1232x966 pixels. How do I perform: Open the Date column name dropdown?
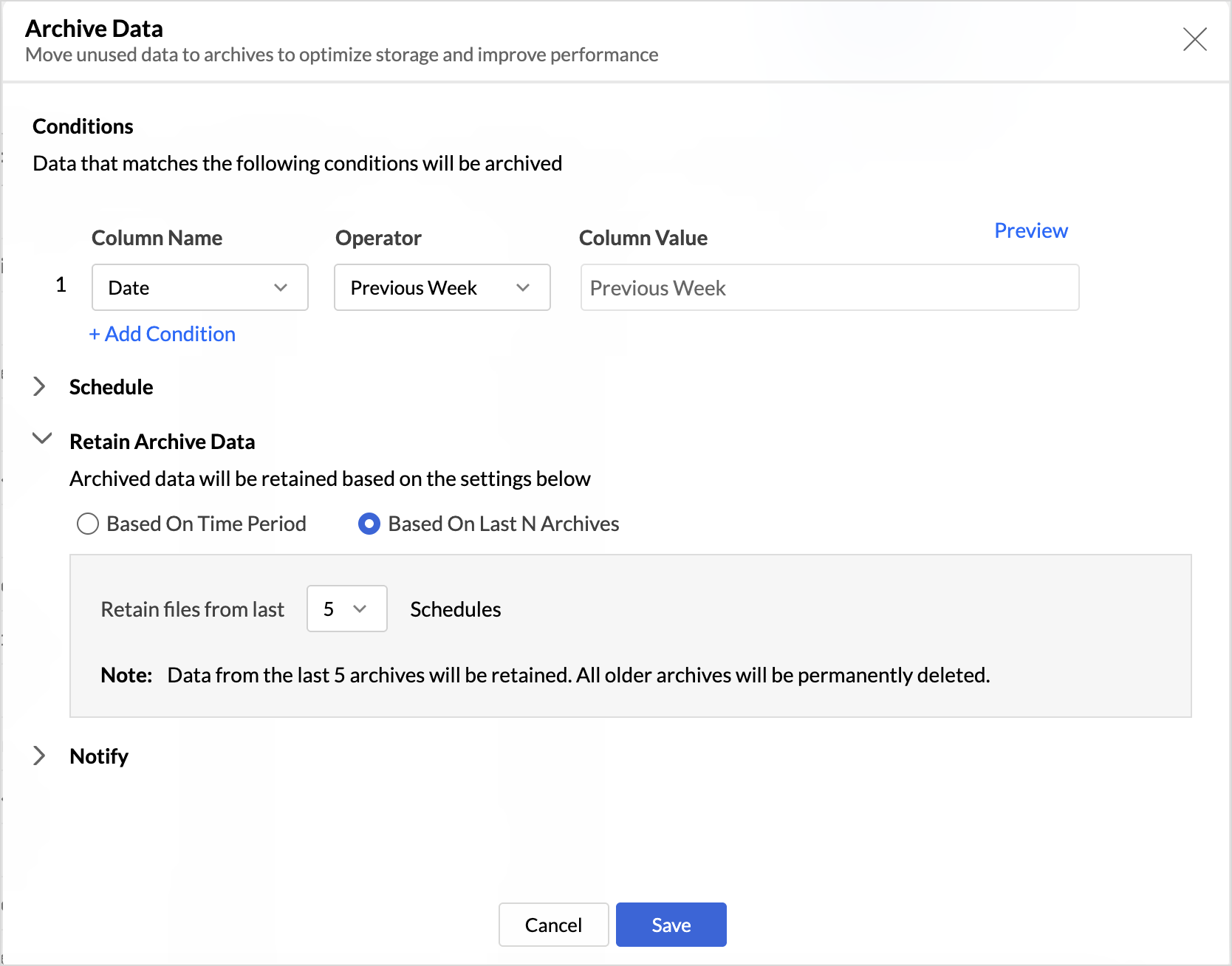point(199,287)
